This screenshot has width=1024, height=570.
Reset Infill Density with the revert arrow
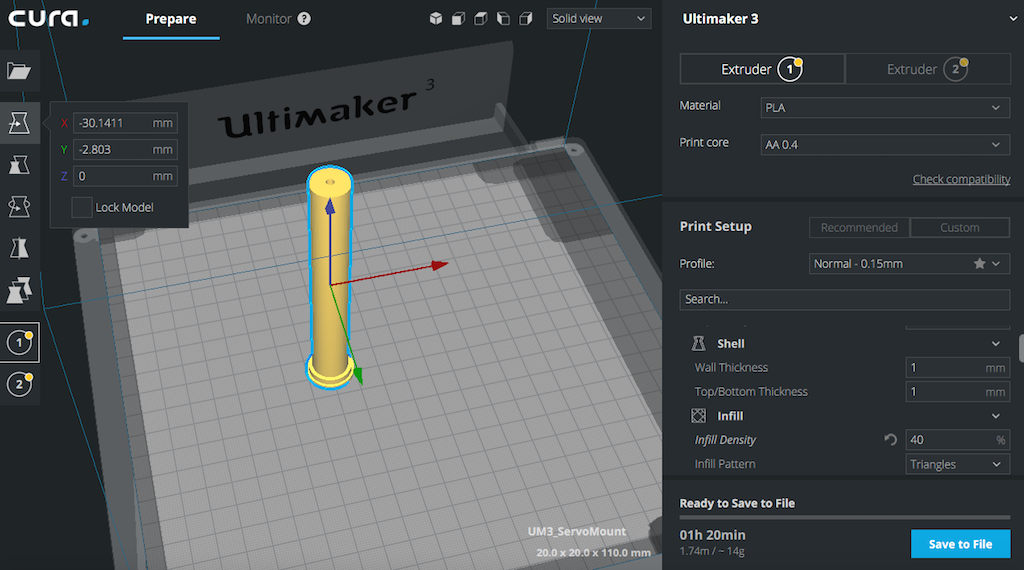890,439
